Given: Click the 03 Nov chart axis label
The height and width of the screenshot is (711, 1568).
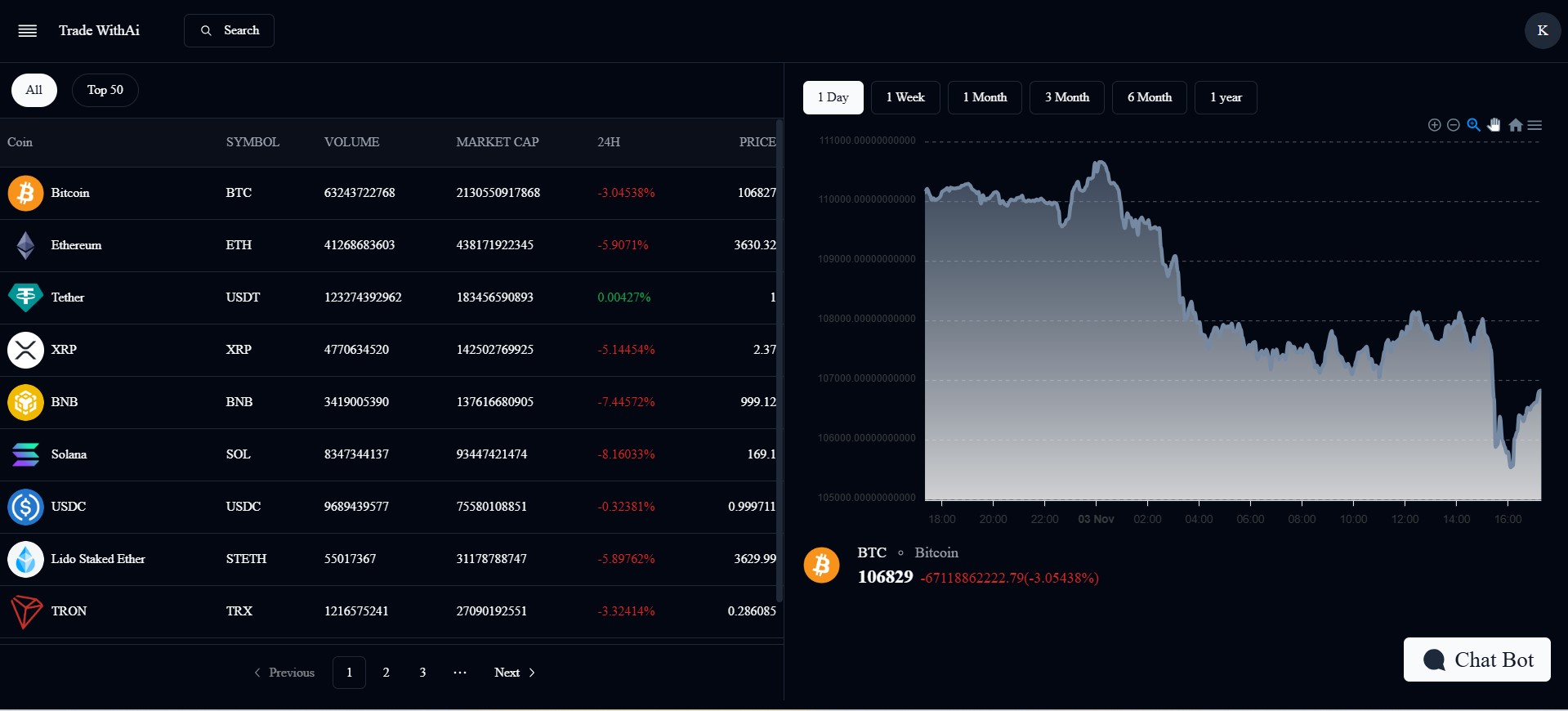Looking at the screenshot, I should click(1096, 519).
